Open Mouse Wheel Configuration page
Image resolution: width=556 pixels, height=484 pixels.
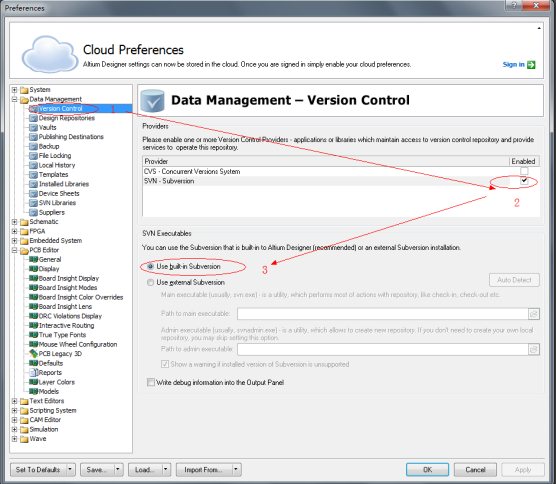[x=78, y=344]
